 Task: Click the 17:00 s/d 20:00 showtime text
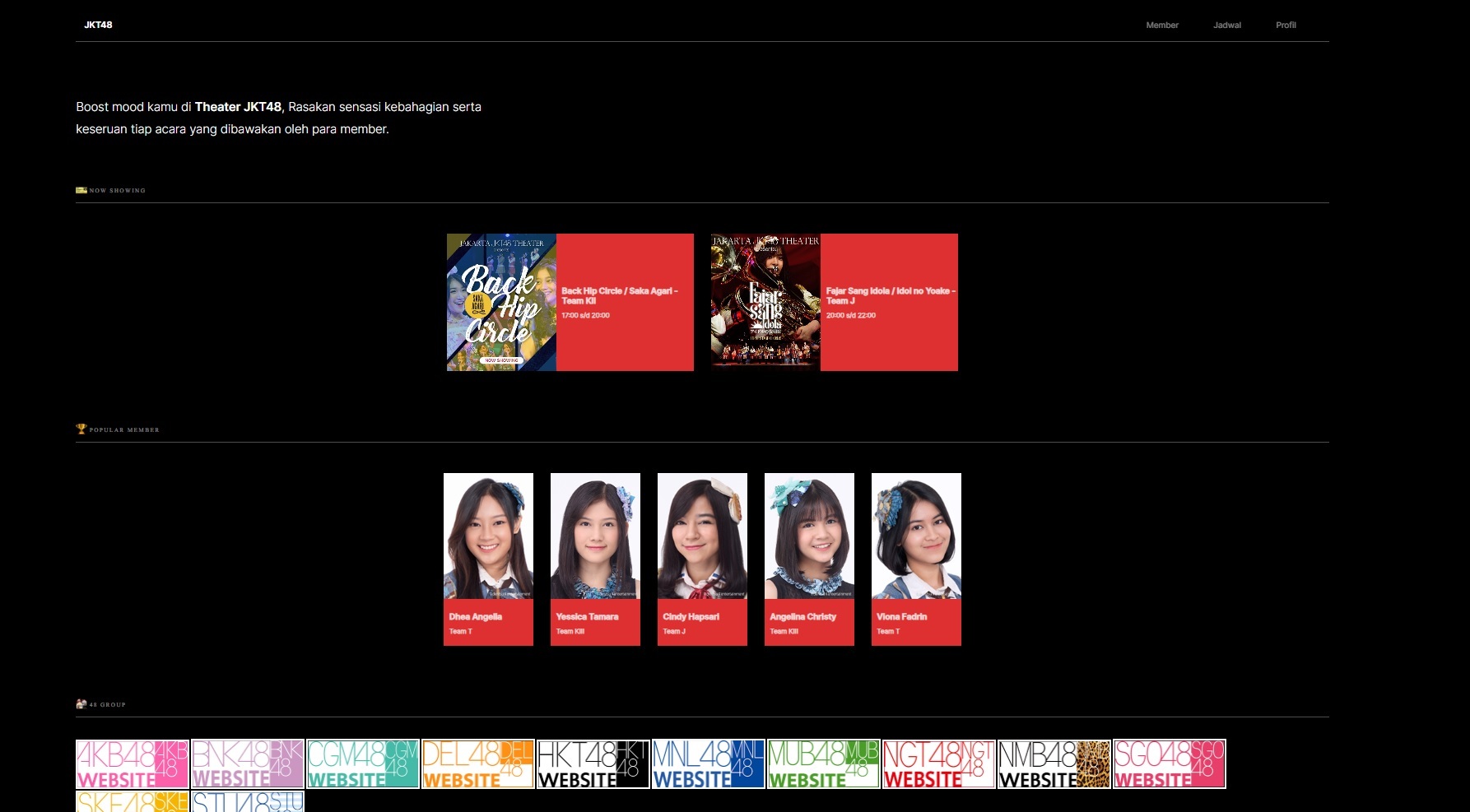point(585,315)
